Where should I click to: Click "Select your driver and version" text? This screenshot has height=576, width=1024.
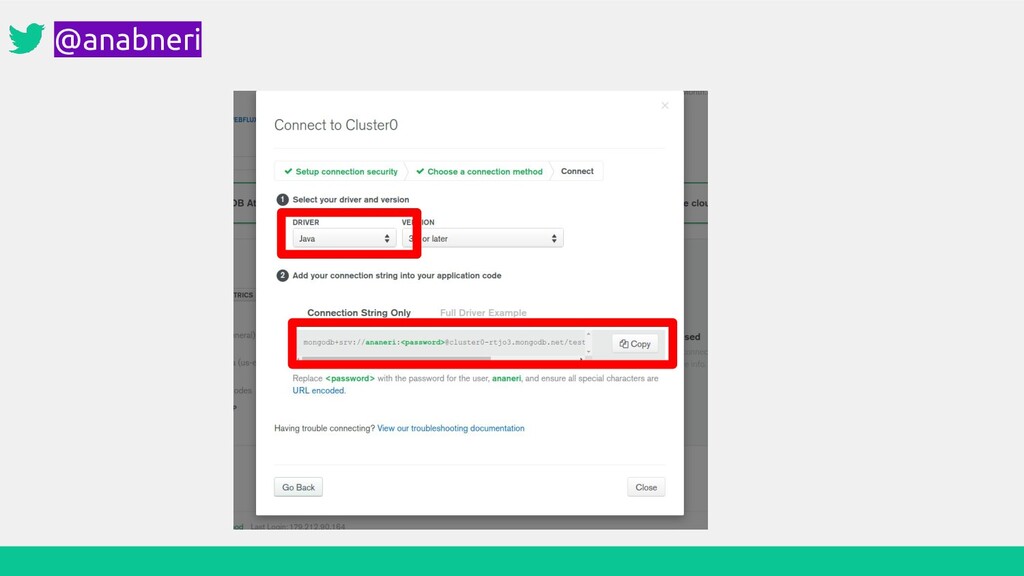[351, 200]
